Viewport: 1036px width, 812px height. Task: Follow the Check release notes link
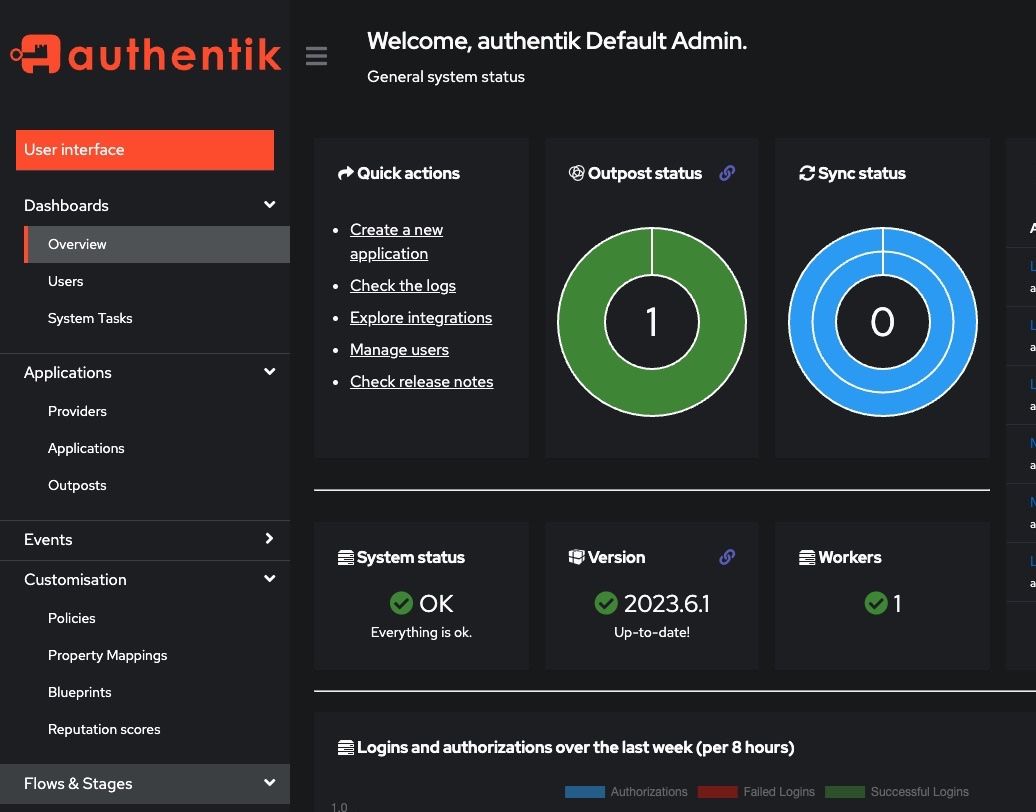pos(422,382)
